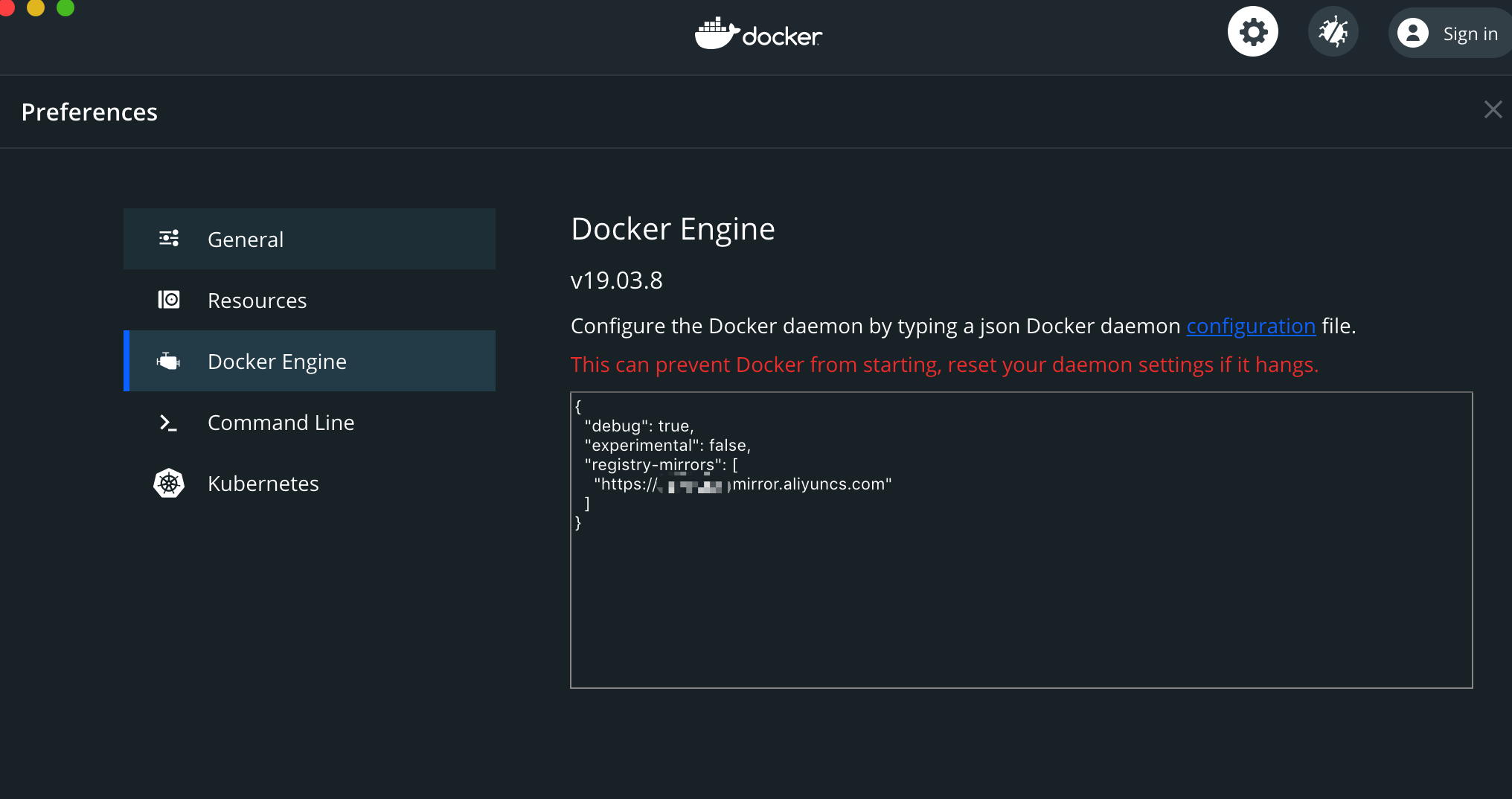Image resolution: width=1512 pixels, height=799 pixels.
Task: Open the Kubernetes settings tab
Action: tap(310, 483)
